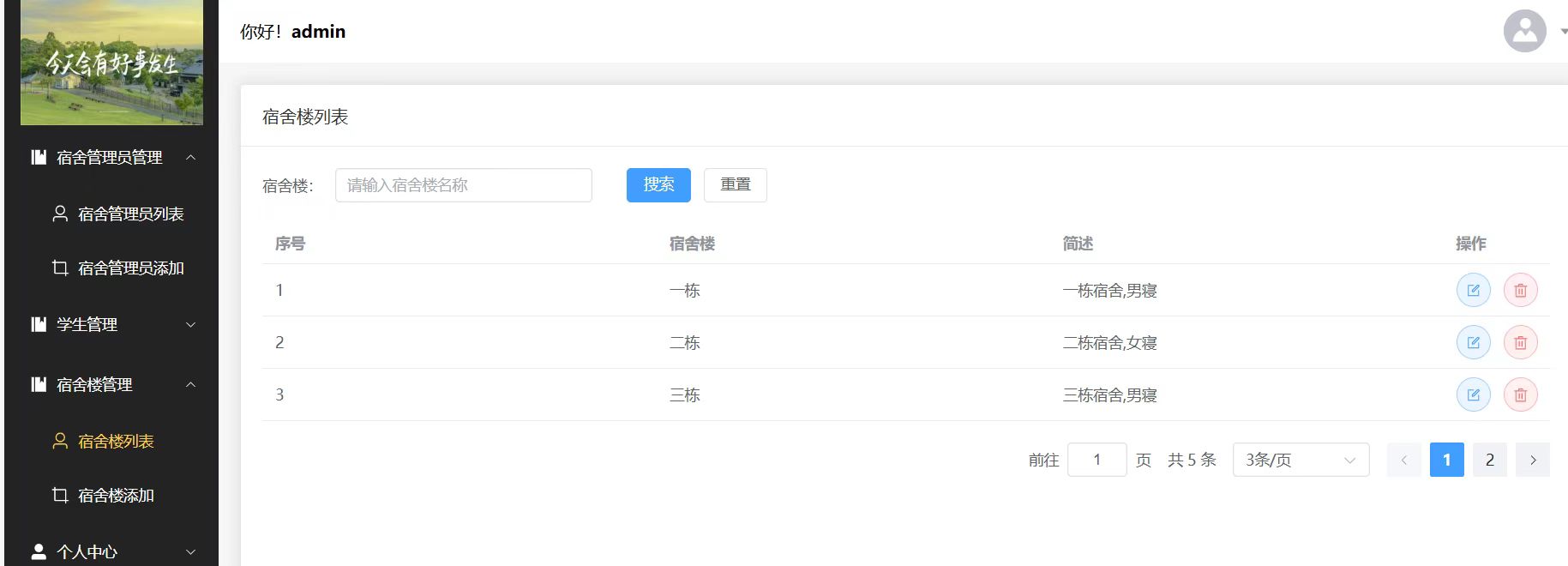
Task: Go to page 2 in pagination
Action: click(x=1490, y=460)
